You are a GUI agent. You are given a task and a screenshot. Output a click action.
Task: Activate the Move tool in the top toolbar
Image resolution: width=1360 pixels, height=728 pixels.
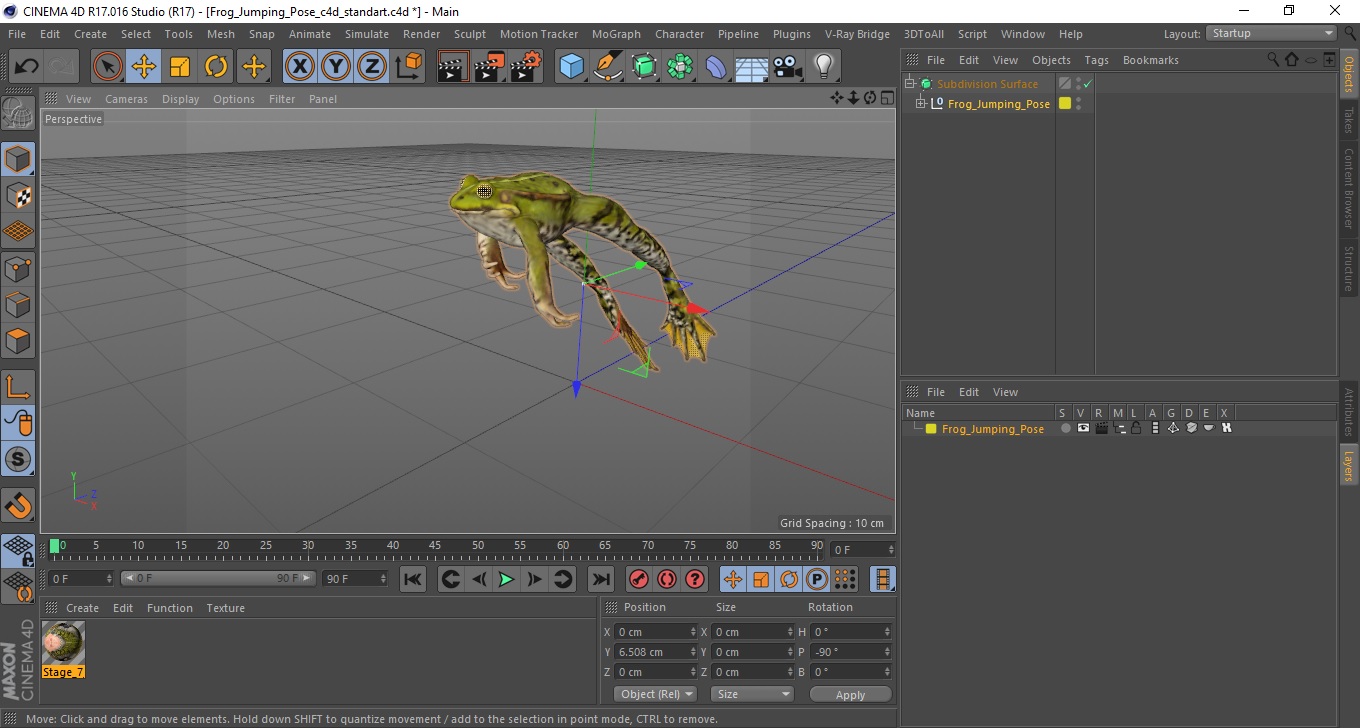[144, 67]
